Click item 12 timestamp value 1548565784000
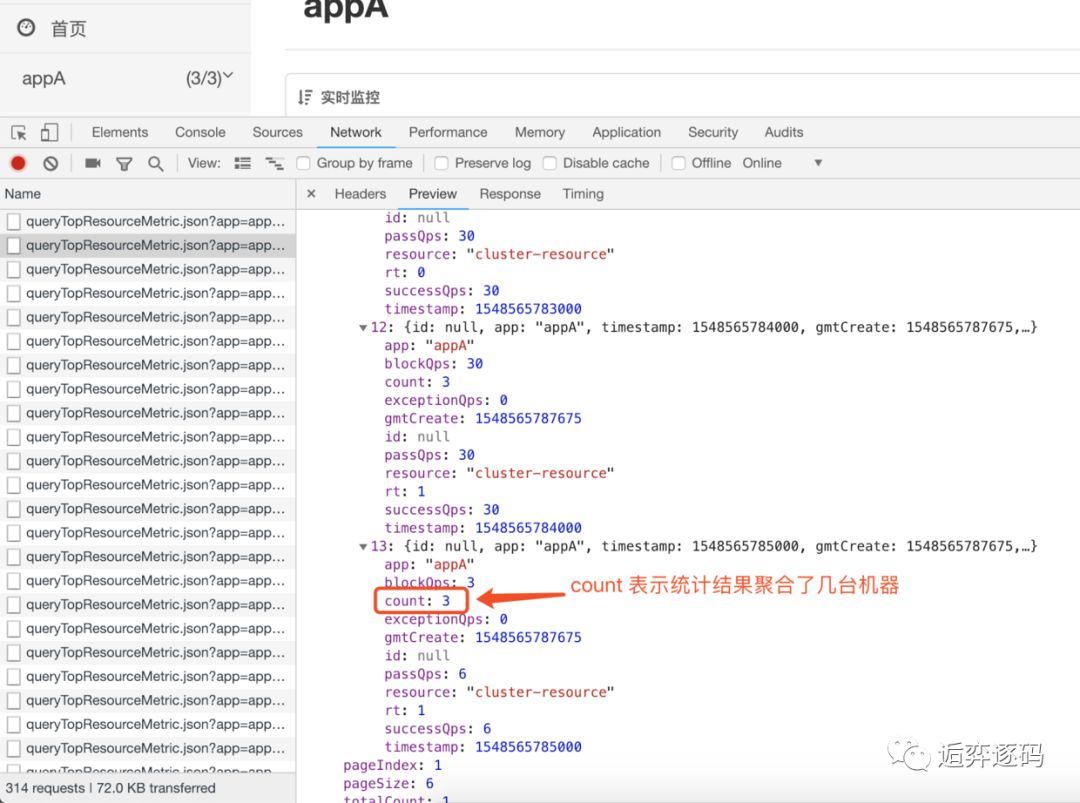 click(528, 528)
